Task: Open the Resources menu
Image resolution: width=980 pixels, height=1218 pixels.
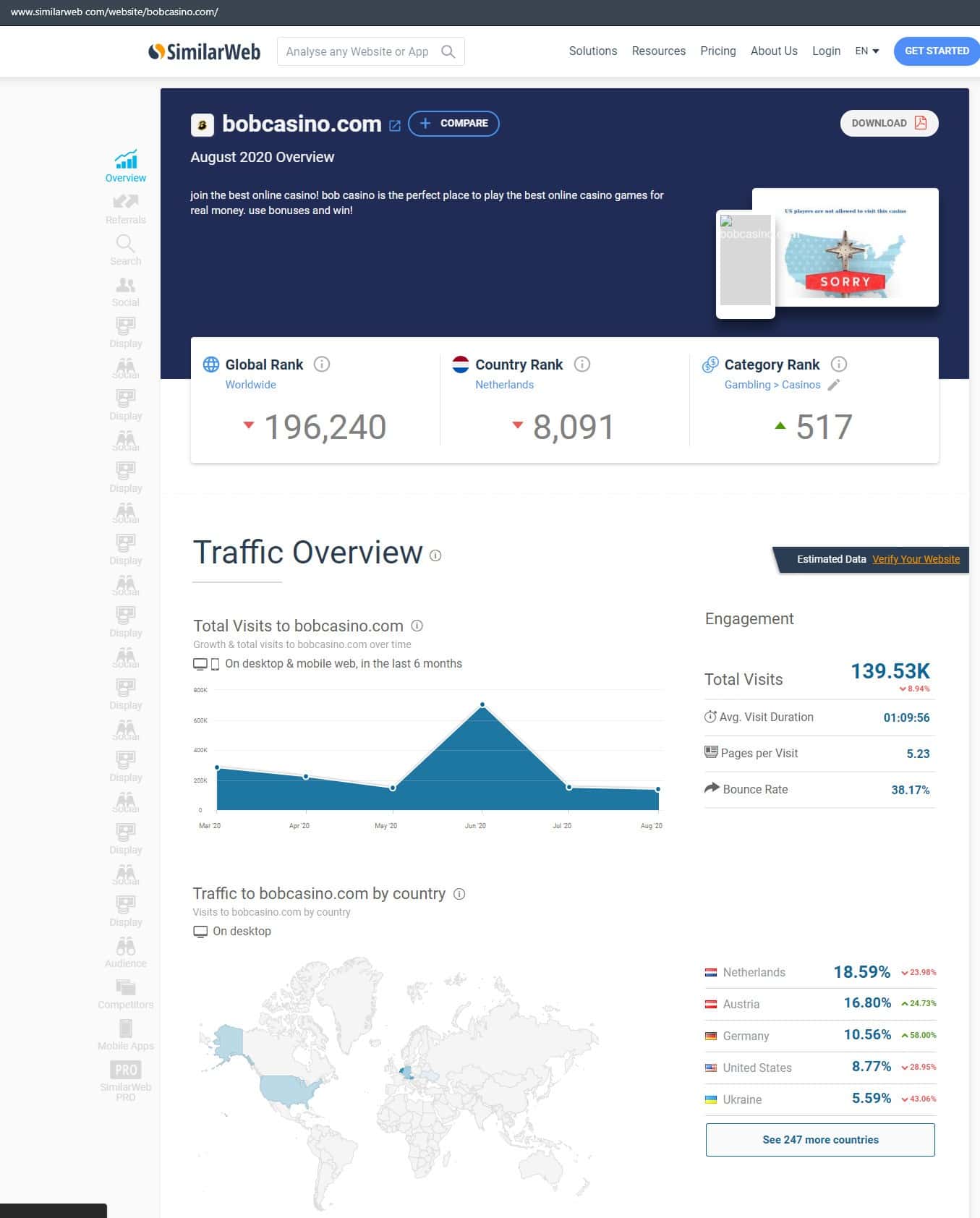Action: pyautogui.click(x=659, y=51)
